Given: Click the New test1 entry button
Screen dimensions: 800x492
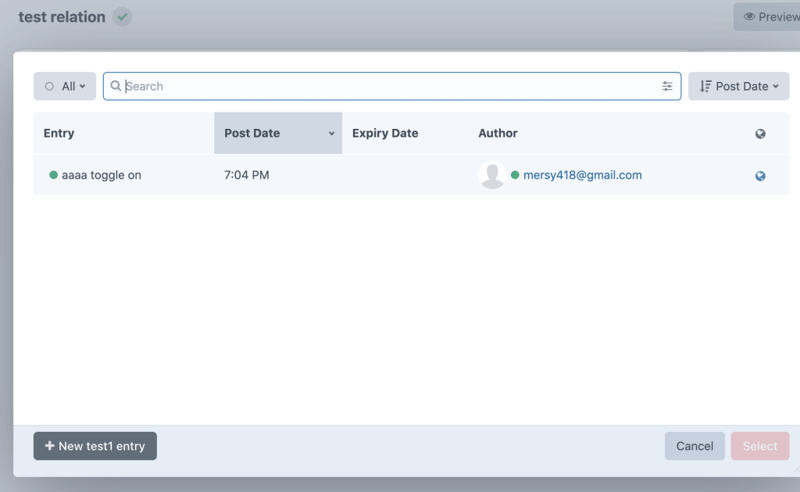Looking at the screenshot, I should pyautogui.click(x=95, y=446).
